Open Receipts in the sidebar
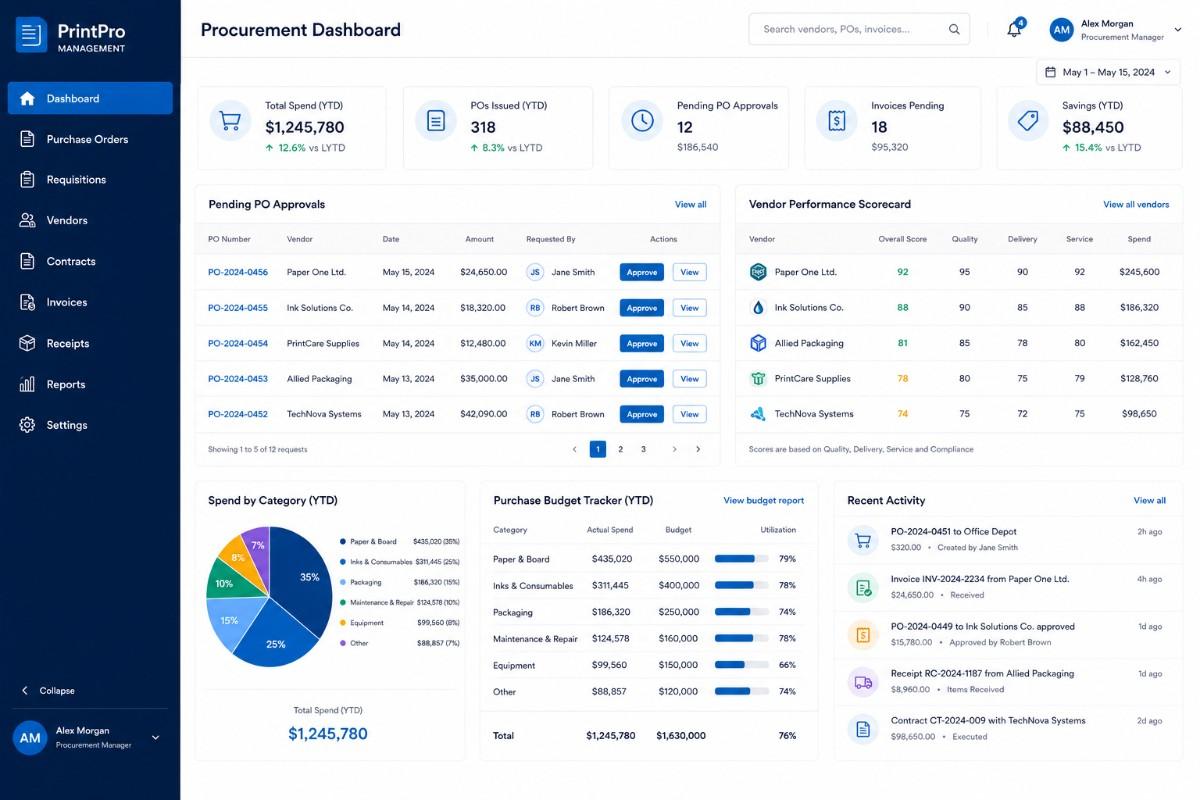Screen dimensions: 1200x800 90,343
